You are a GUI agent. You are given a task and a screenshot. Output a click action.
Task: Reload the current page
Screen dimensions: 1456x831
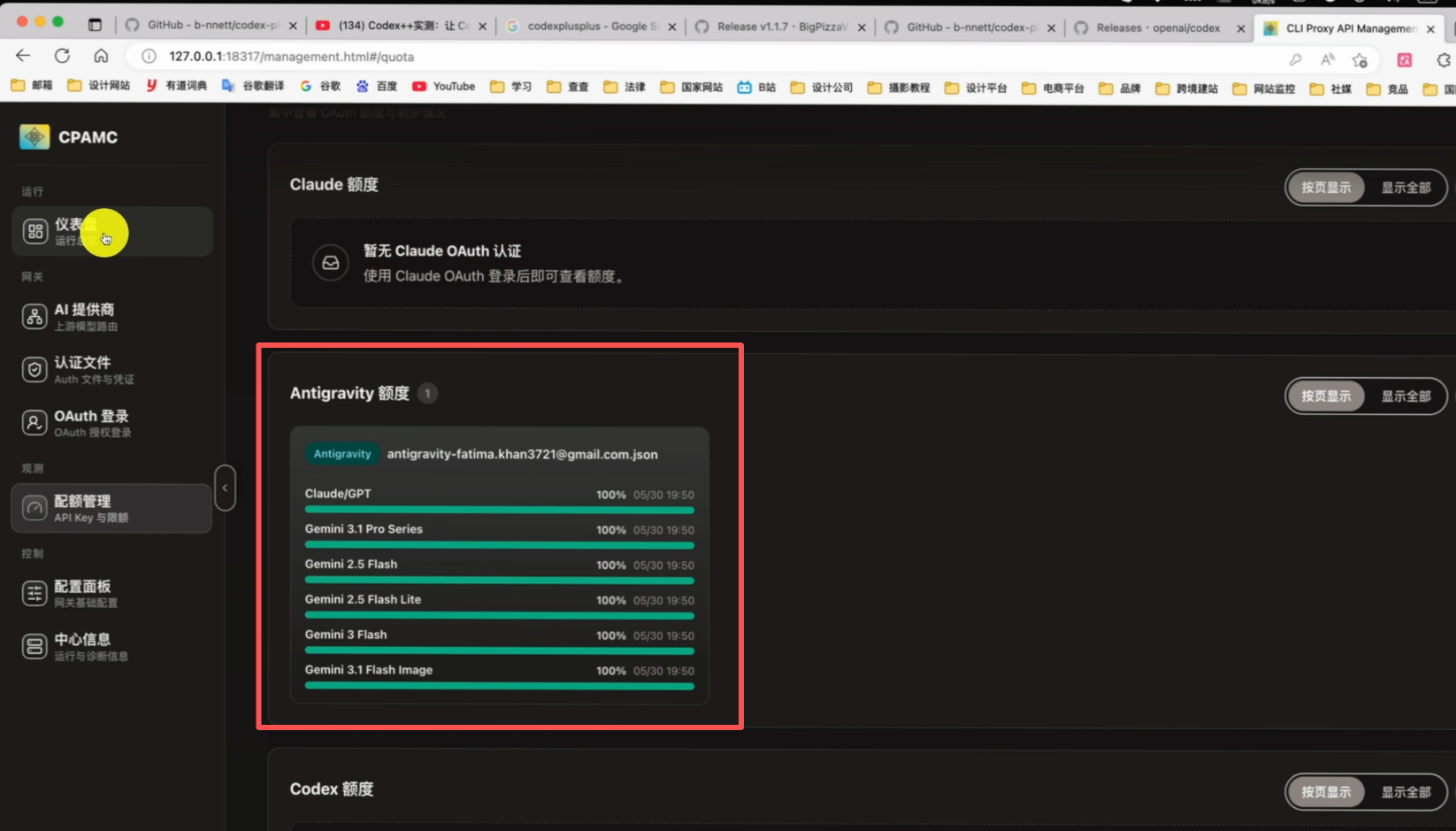click(x=62, y=56)
